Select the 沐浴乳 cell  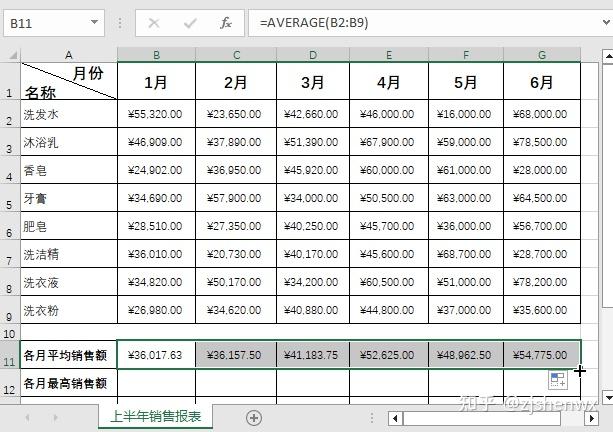(69, 142)
